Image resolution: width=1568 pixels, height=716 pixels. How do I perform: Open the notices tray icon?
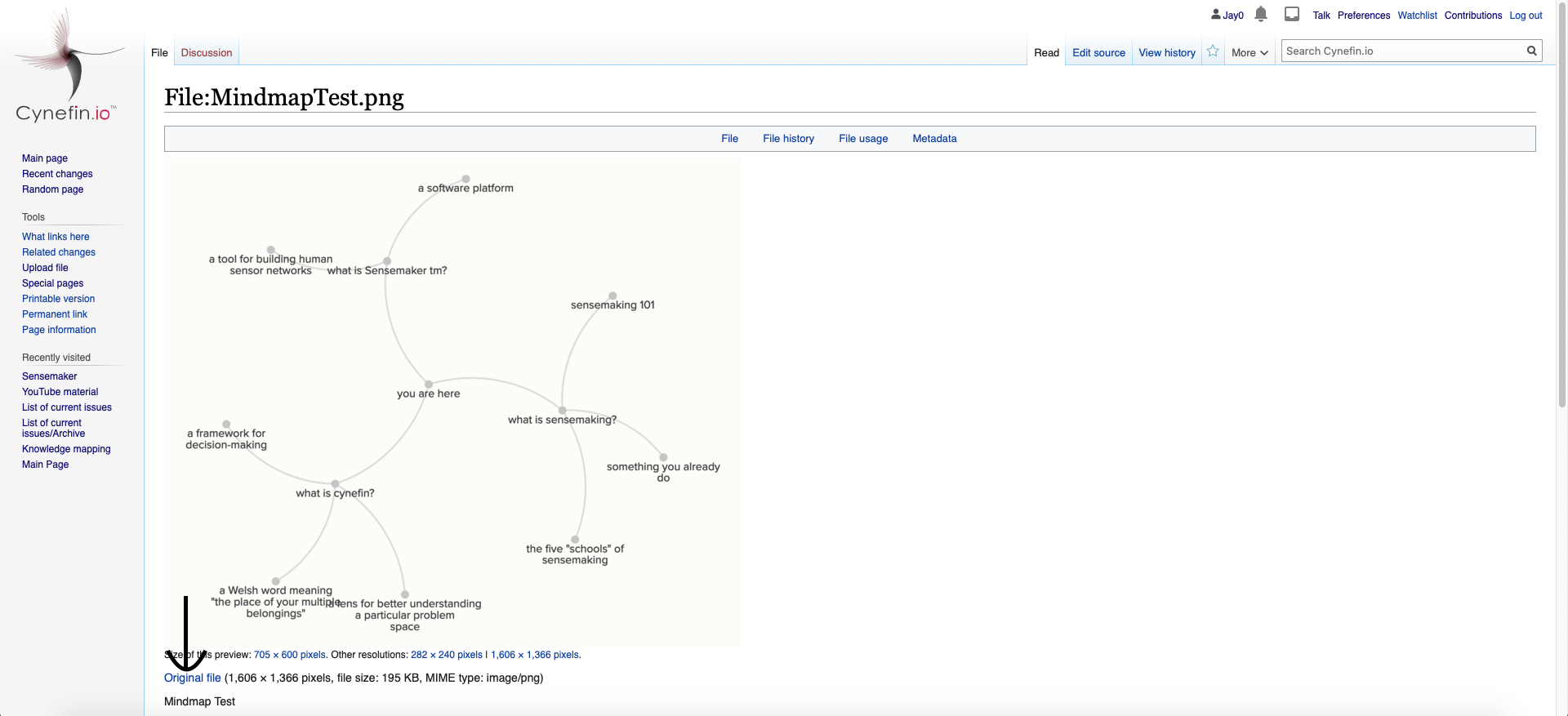point(1292,14)
